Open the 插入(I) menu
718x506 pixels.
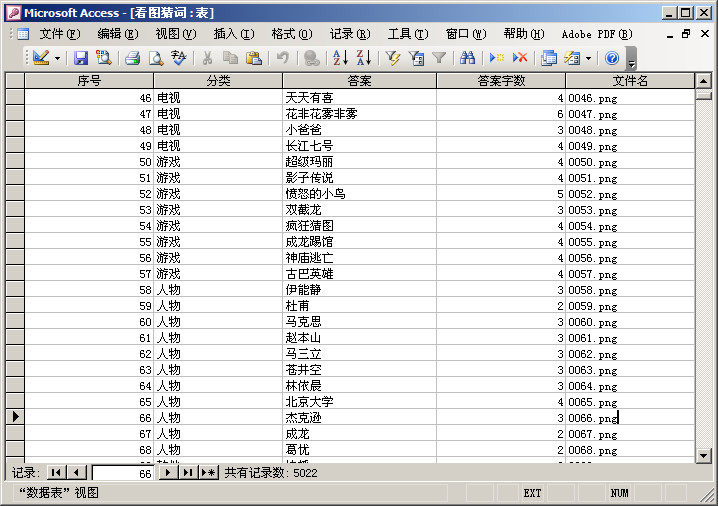(234, 34)
